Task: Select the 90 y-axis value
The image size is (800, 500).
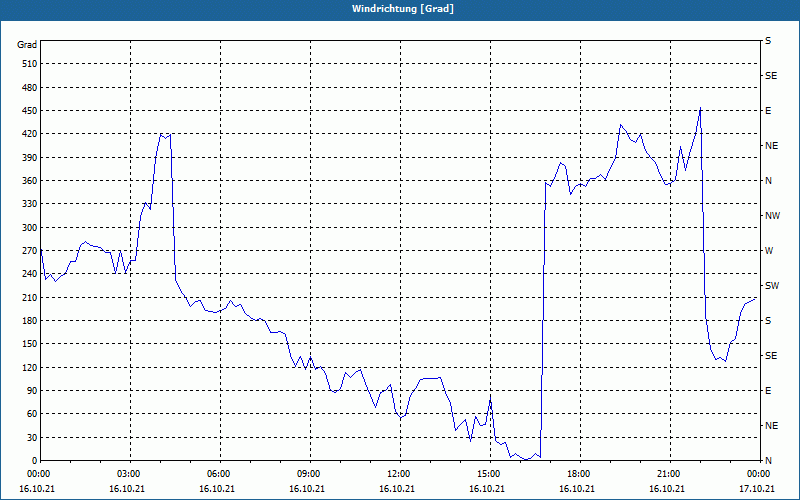Action: pos(32,391)
